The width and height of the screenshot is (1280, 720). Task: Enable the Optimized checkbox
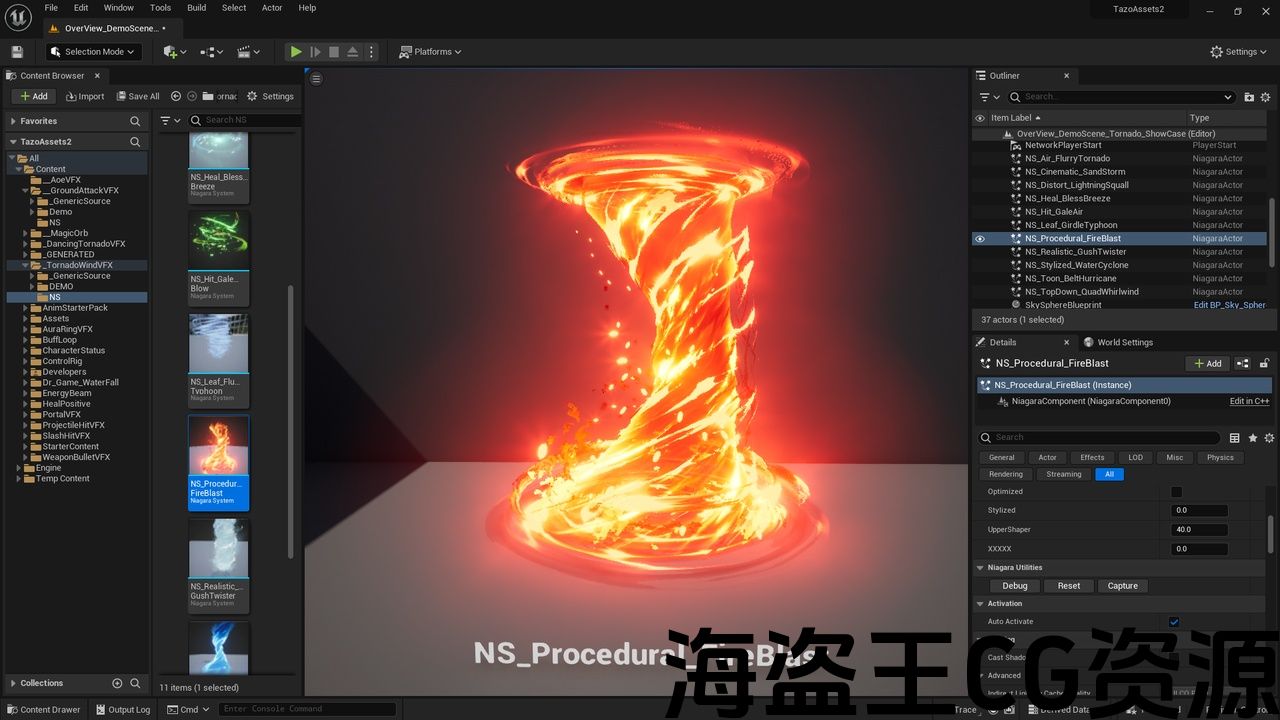(x=1176, y=492)
